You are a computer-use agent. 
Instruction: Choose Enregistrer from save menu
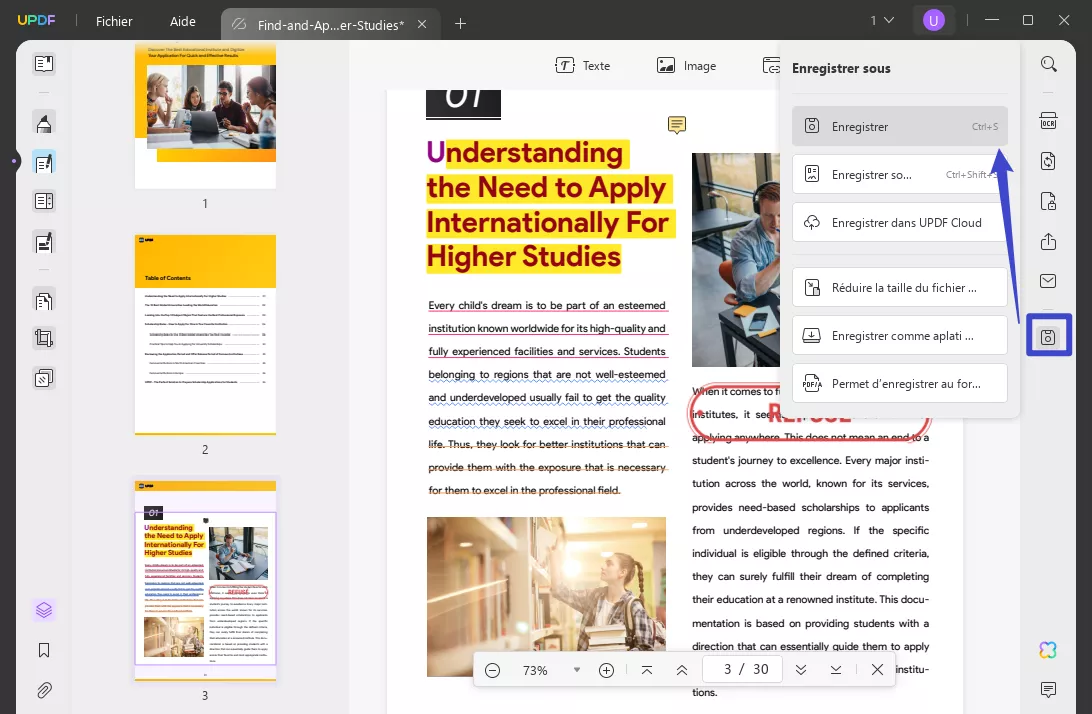[x=900, y=126]
